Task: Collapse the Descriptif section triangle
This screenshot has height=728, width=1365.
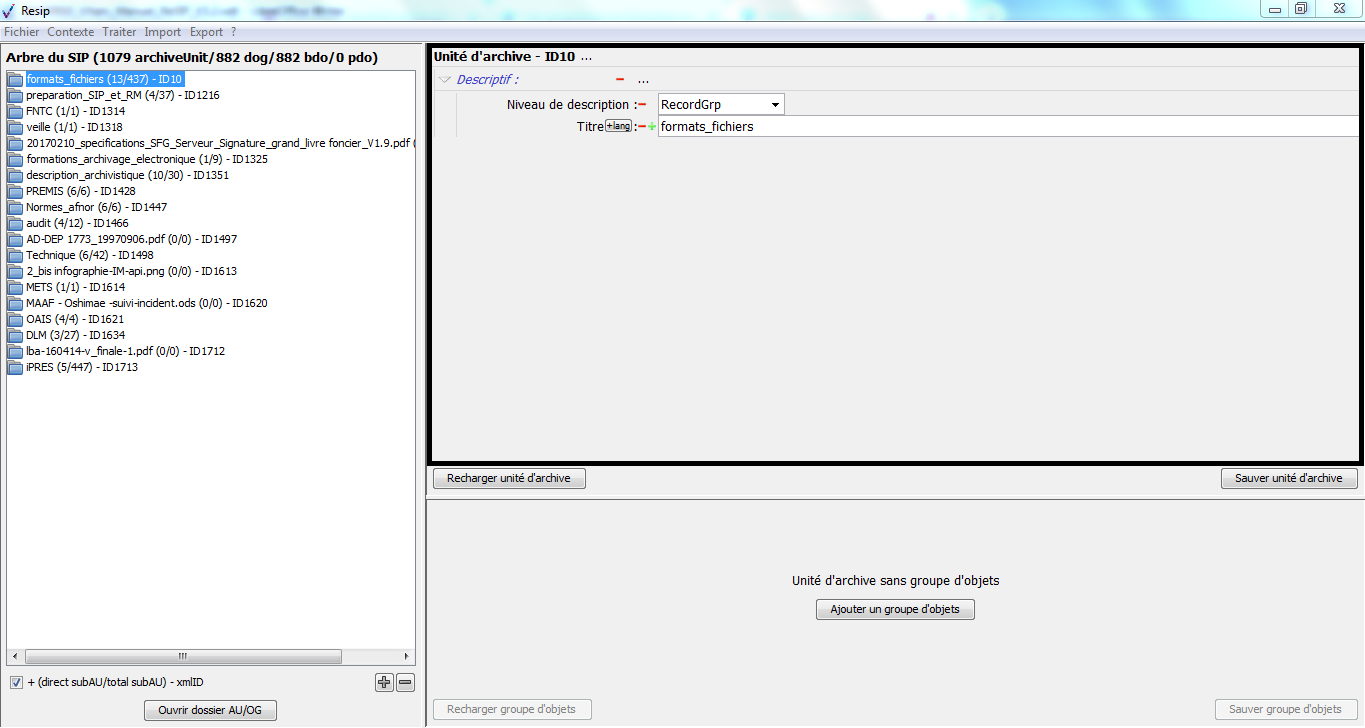Action: [x=445, y=80]
